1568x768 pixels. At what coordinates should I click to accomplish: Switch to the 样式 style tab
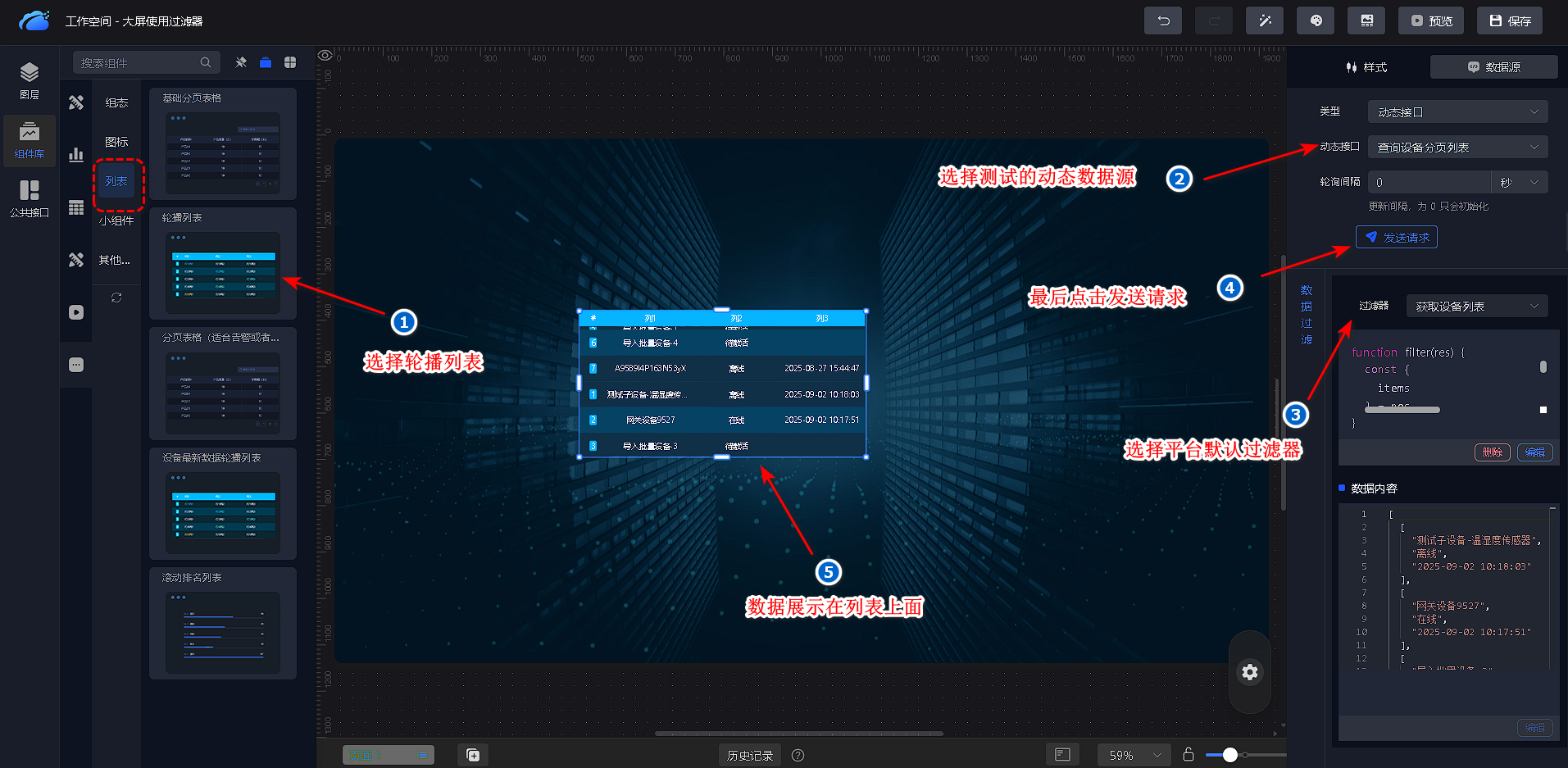[1366, 67]
